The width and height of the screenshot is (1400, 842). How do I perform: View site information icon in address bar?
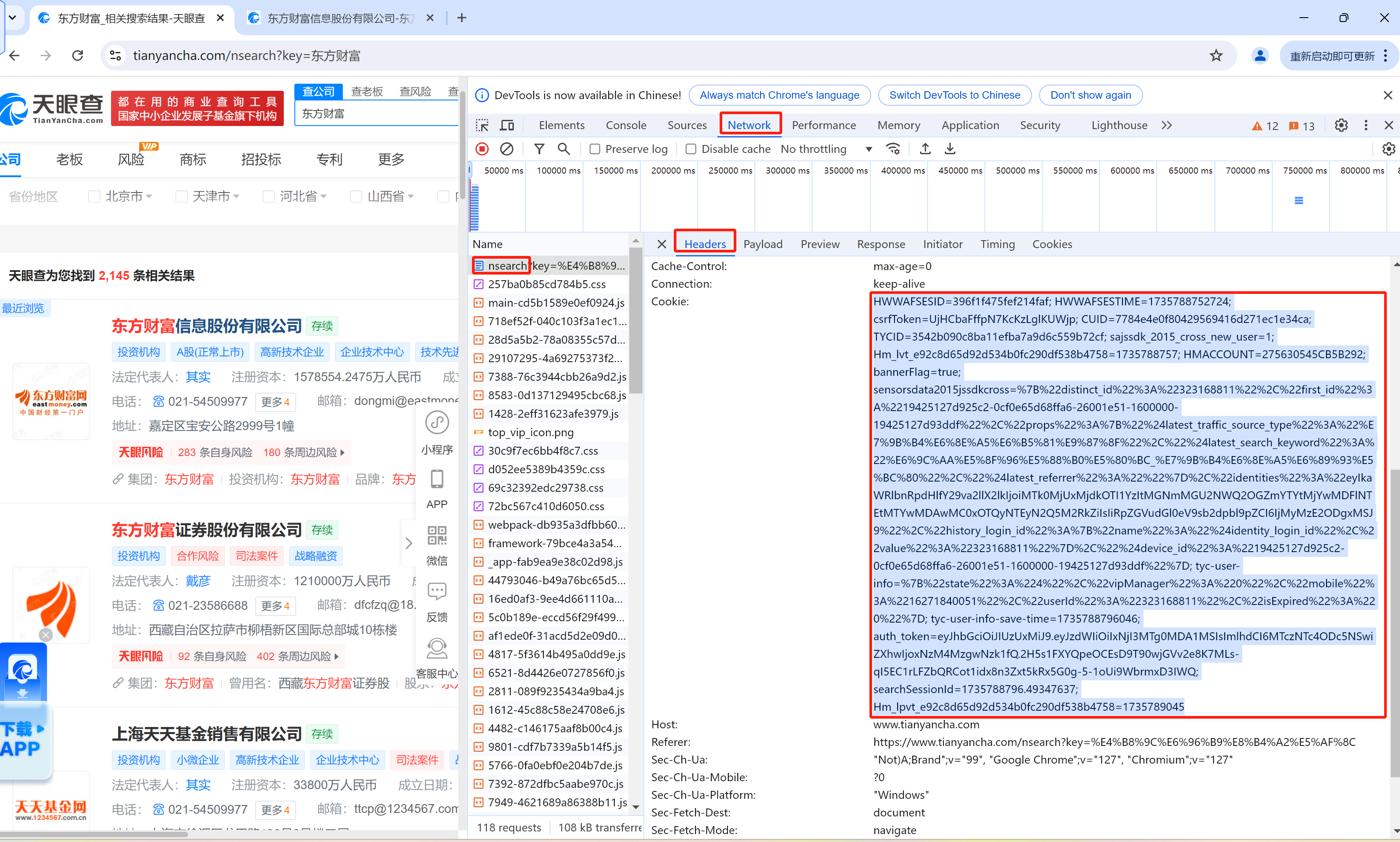pyautogui.click(x=116, y=56)
